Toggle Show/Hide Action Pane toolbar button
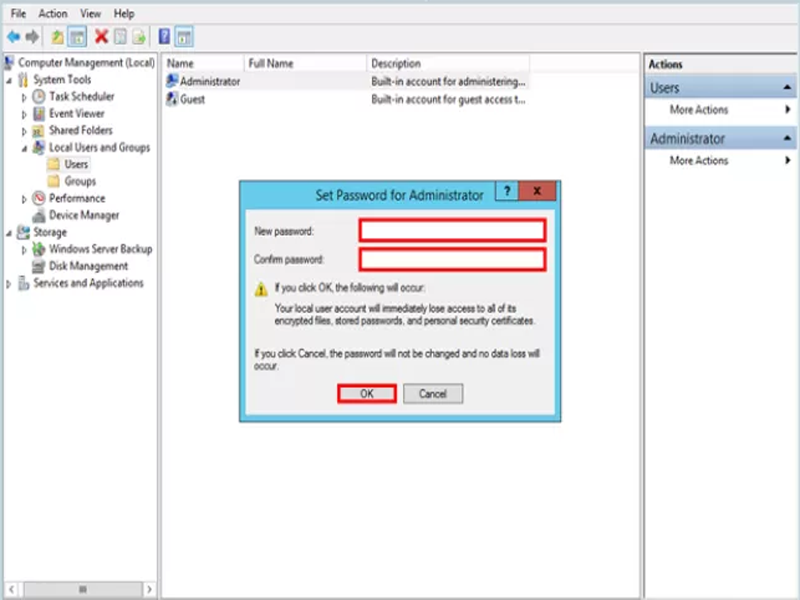Viewport: 800px width, 600px height. click(184, 37)
